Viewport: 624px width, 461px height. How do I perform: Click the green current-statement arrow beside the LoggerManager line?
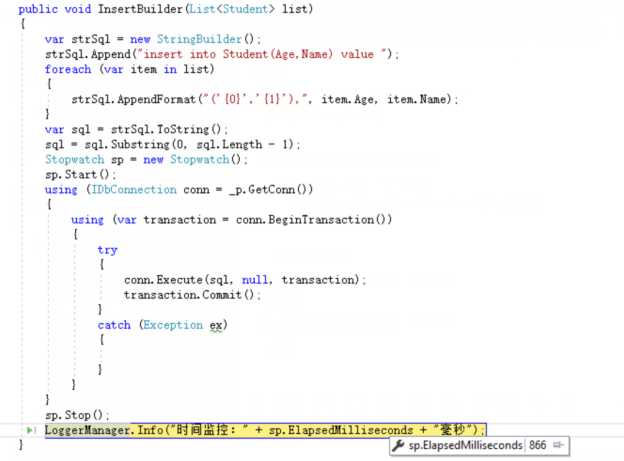(x=30, y=430)
